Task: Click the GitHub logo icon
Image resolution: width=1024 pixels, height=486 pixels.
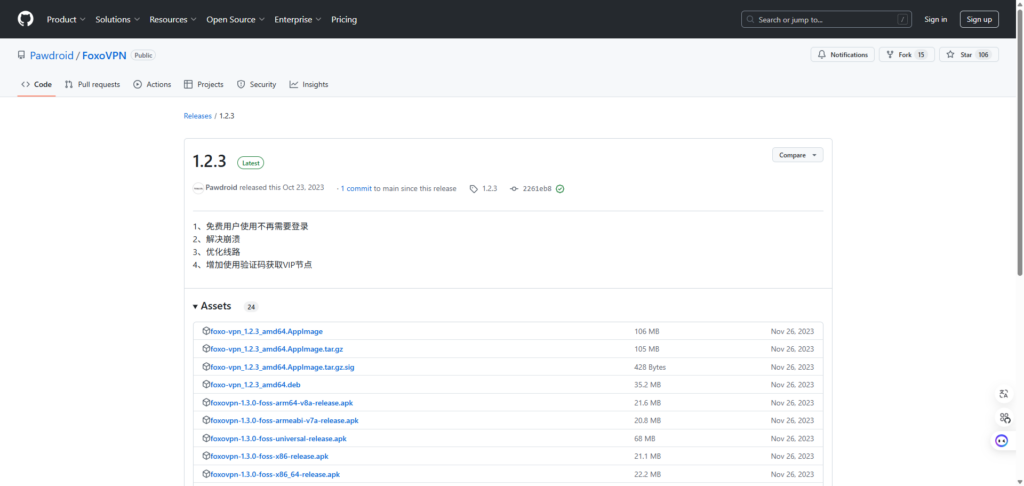Action: [x=25, y=19]
